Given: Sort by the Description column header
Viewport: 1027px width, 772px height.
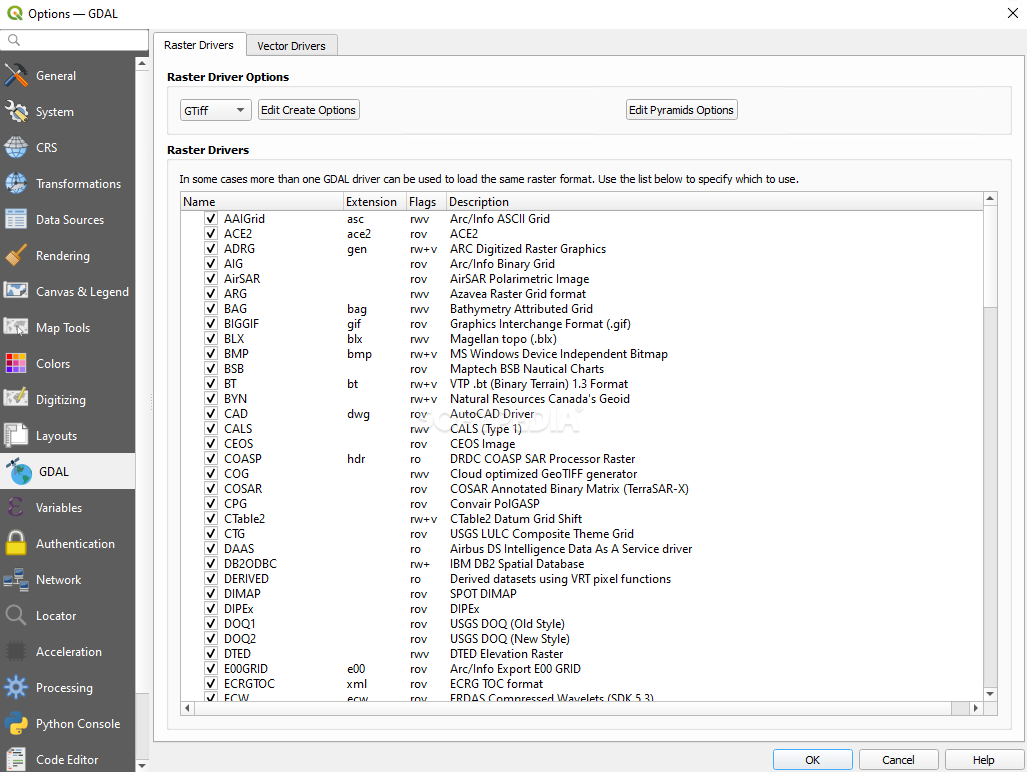Looking at the screenshot, I should [715, 202].
